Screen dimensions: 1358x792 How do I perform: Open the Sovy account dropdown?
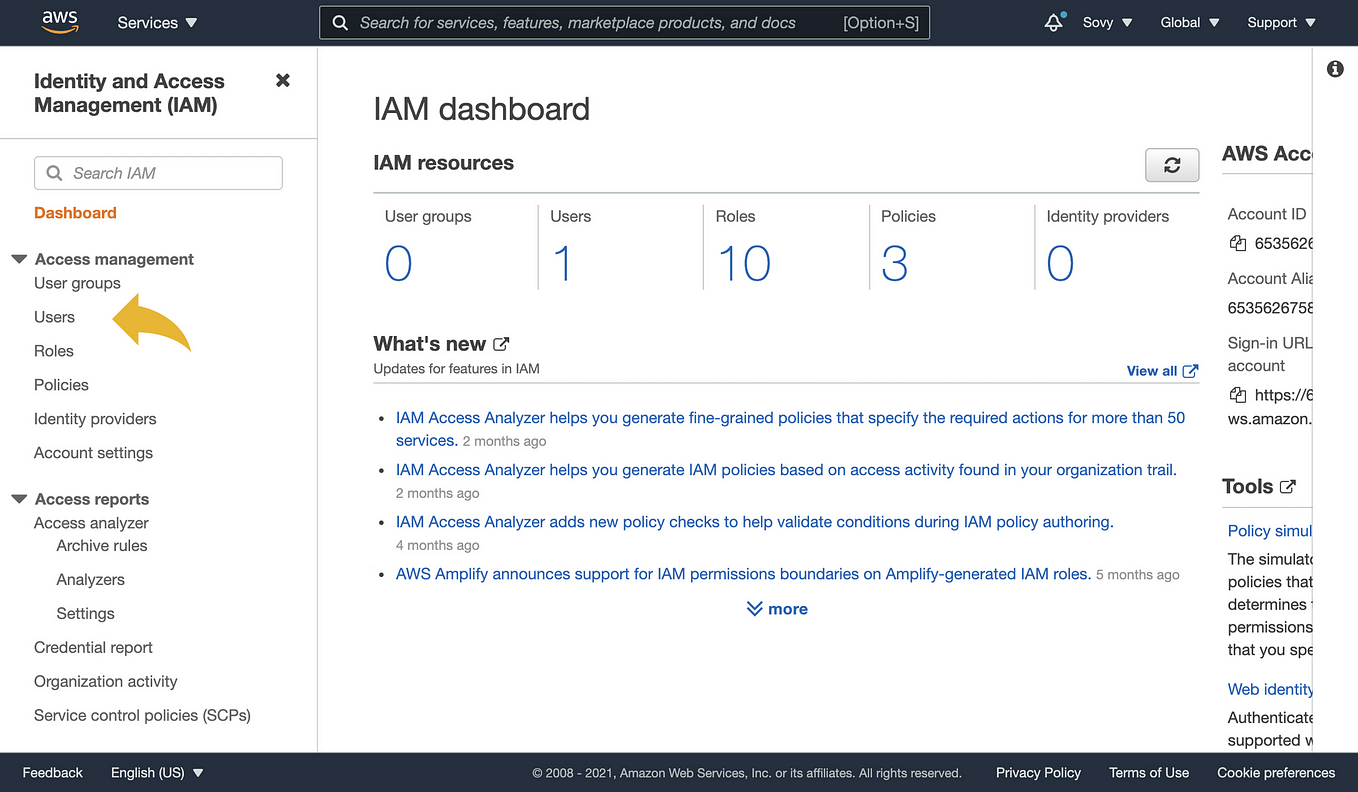[x=1108, y=22]
